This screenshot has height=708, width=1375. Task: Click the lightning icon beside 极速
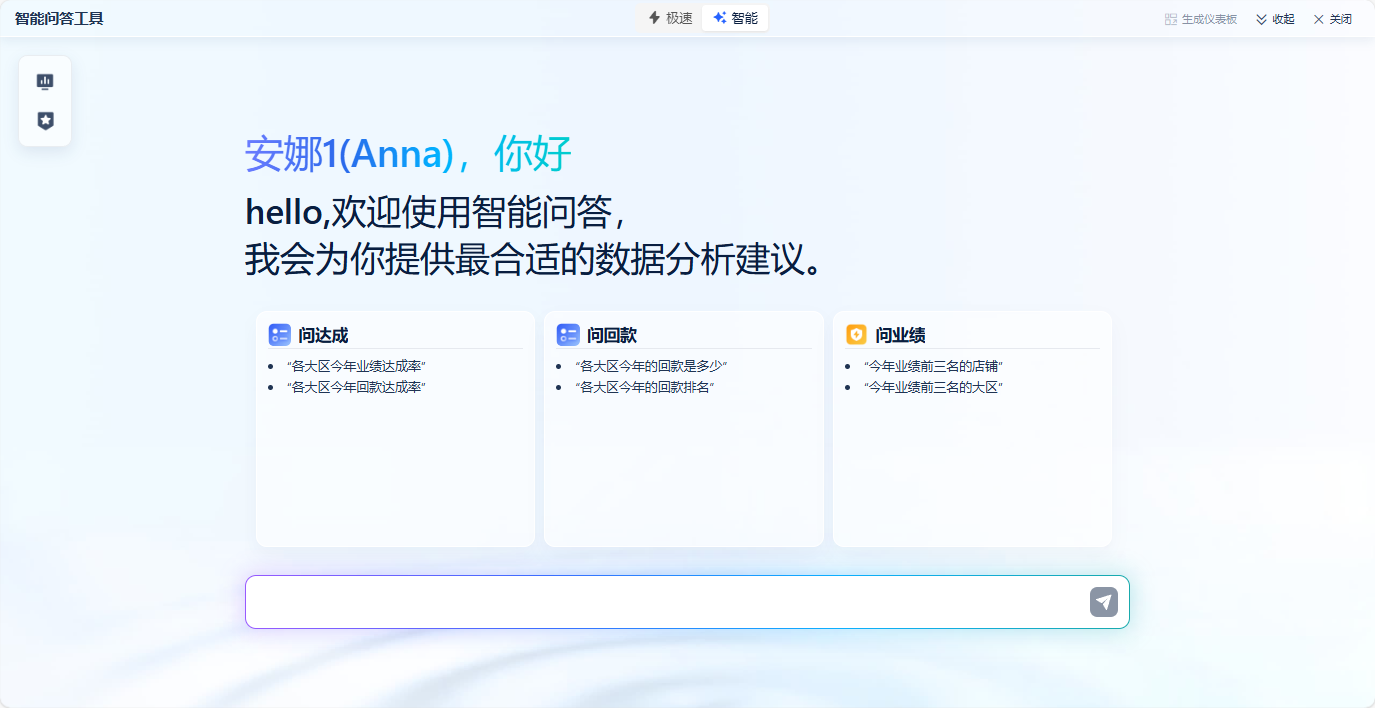click(x=654, y=18)
